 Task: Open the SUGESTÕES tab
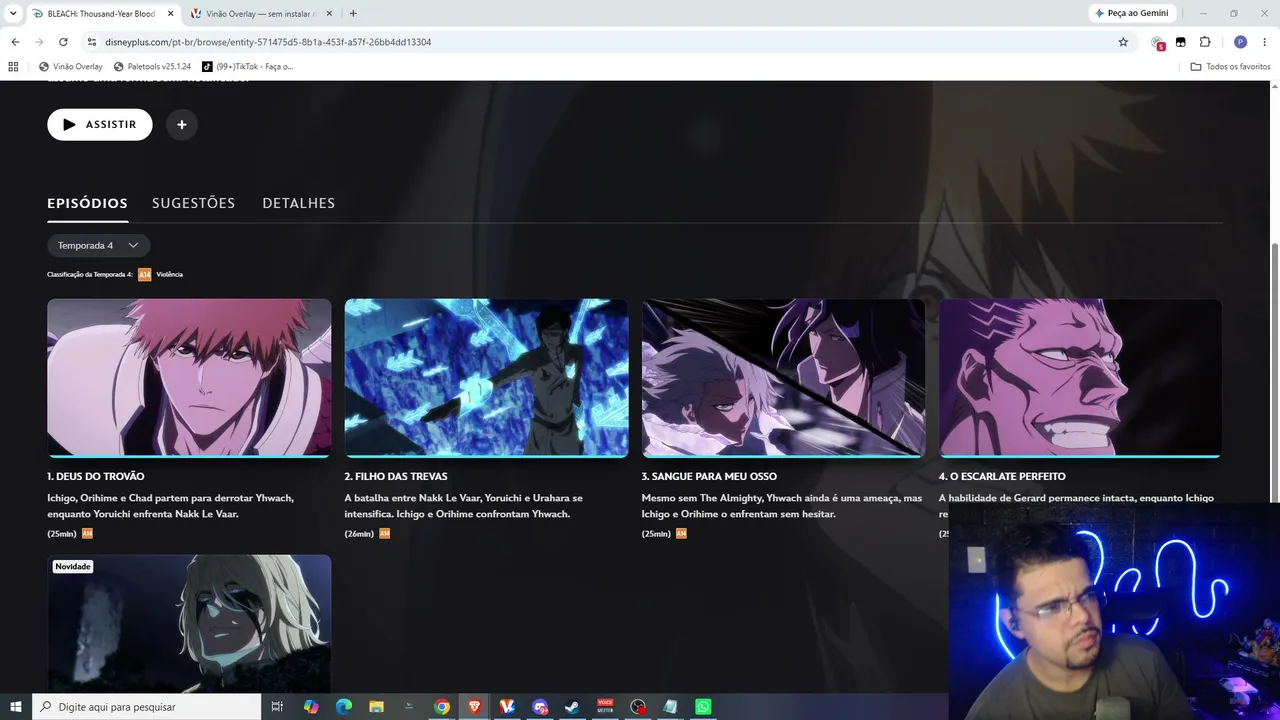(193, 203)
